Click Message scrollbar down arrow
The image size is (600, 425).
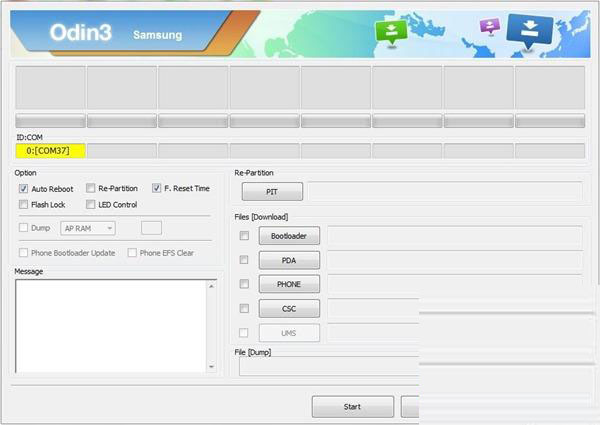(x=211, y=366)
